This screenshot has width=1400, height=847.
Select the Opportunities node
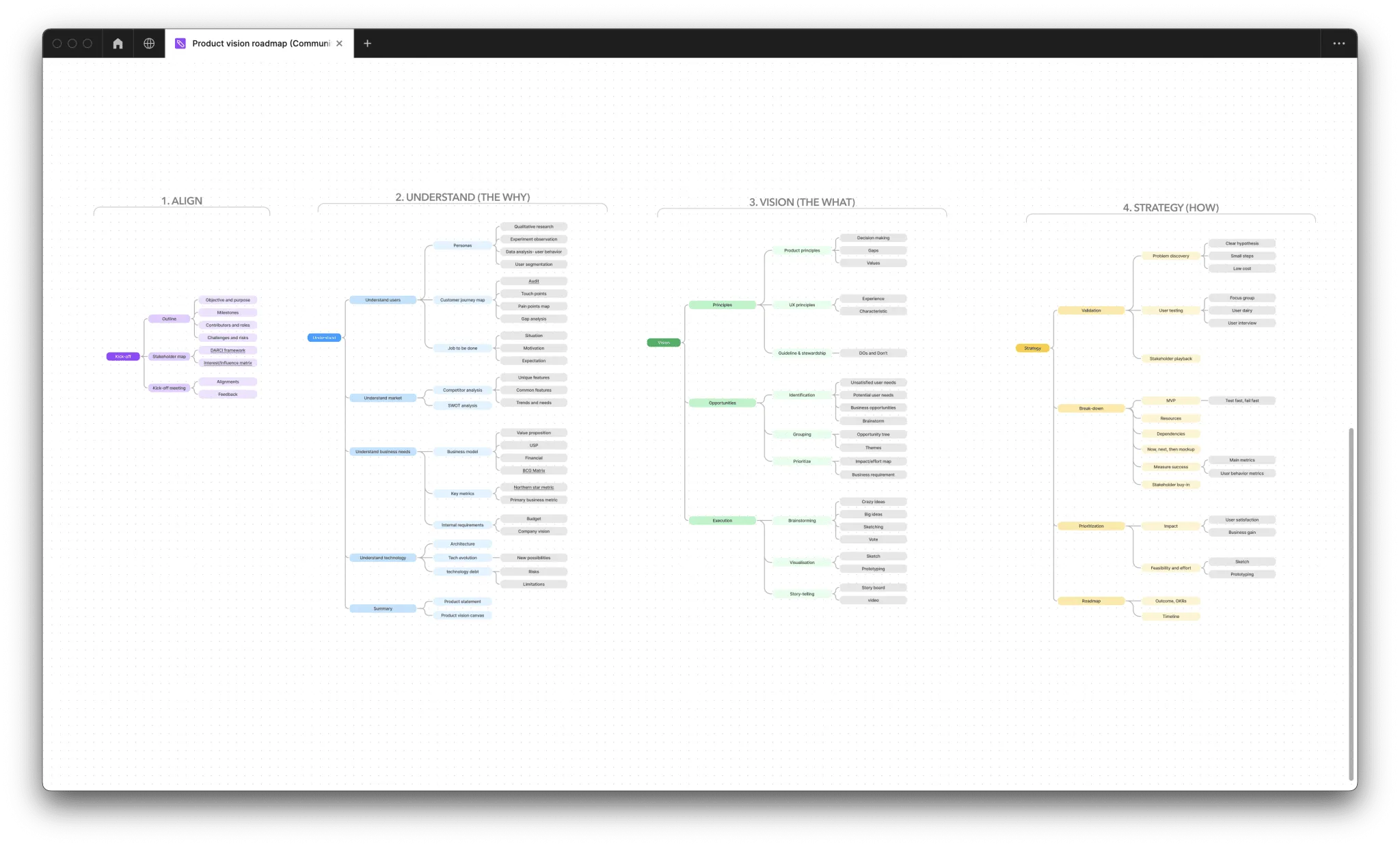coord(723,403)
